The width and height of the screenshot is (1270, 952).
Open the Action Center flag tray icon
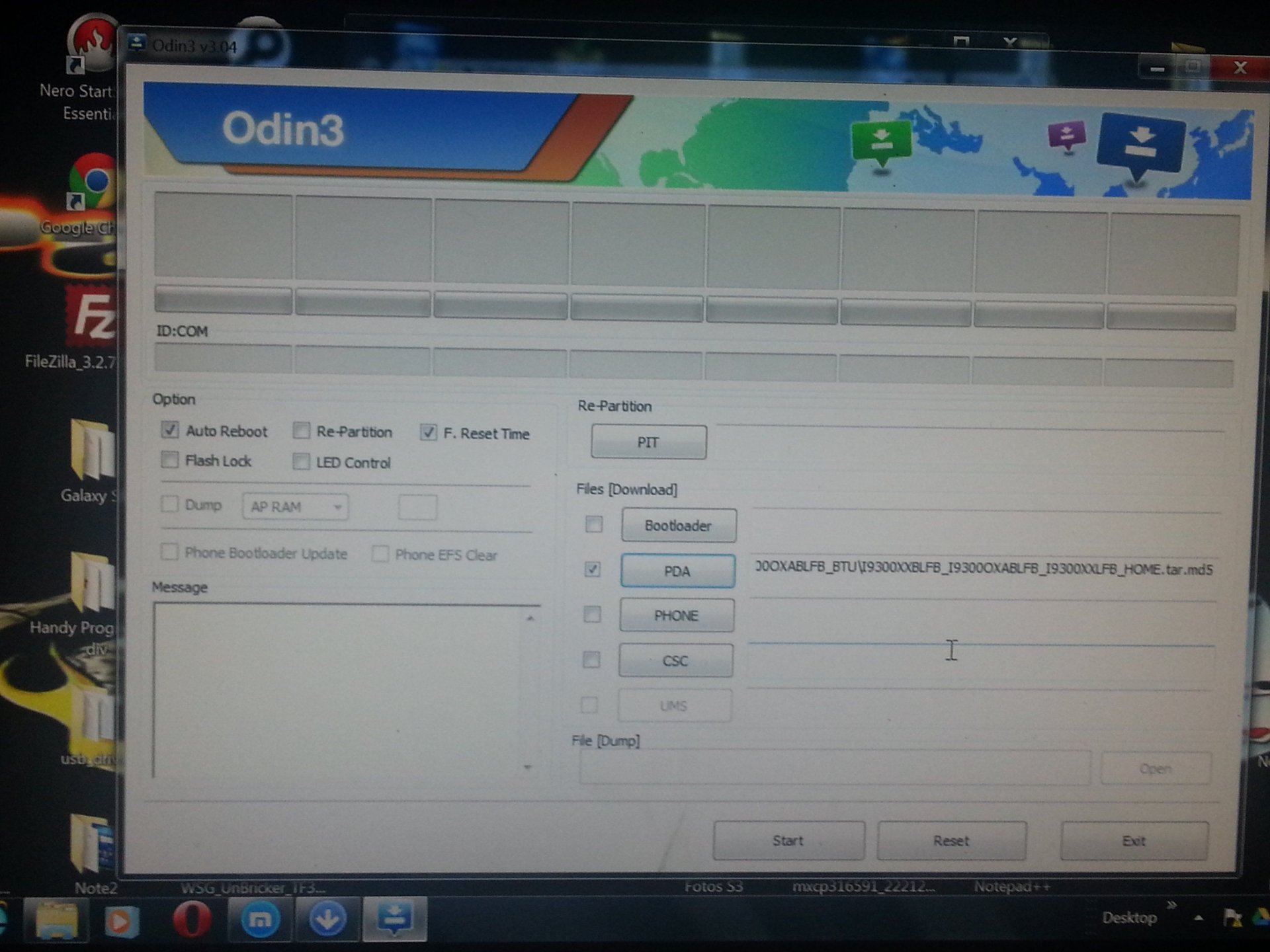[1232, 918]
